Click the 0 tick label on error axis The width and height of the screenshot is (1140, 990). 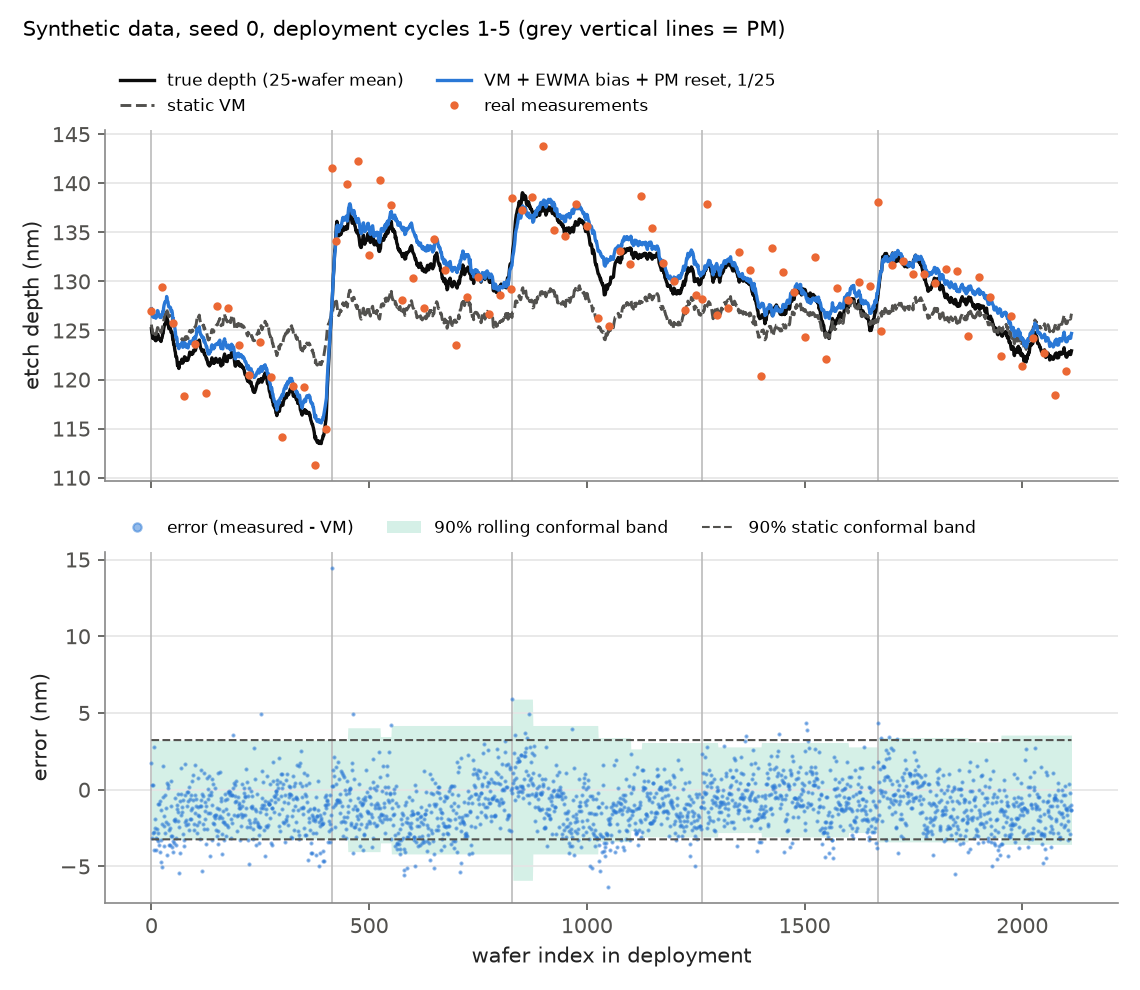(85, 790)
